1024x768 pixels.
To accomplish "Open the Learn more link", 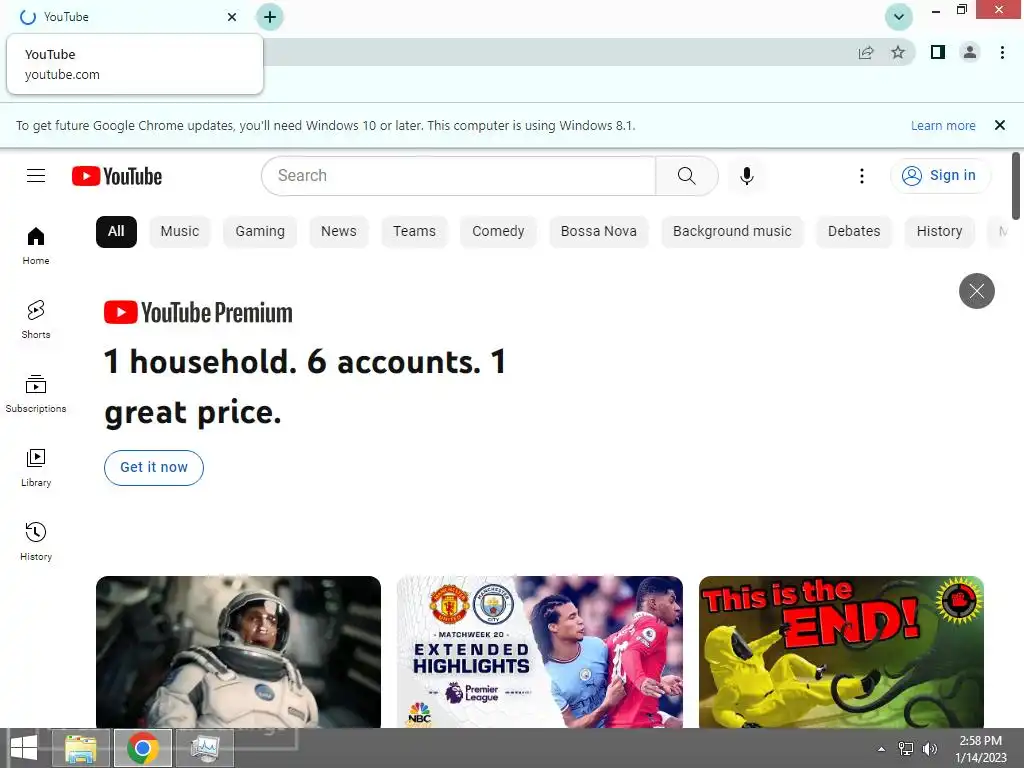I will pos(943,125).
